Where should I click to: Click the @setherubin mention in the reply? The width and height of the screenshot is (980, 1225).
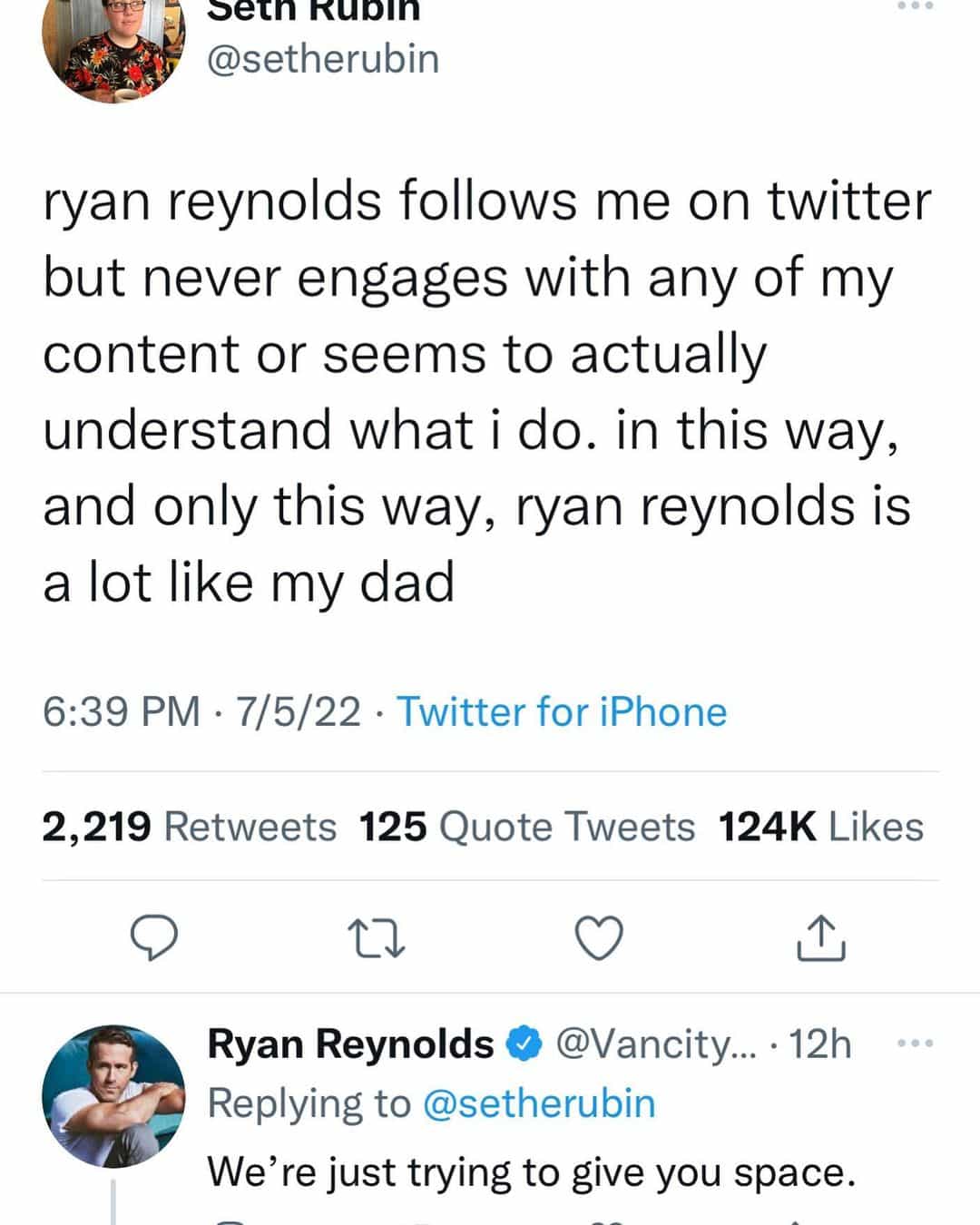(x=539, y=1103)
